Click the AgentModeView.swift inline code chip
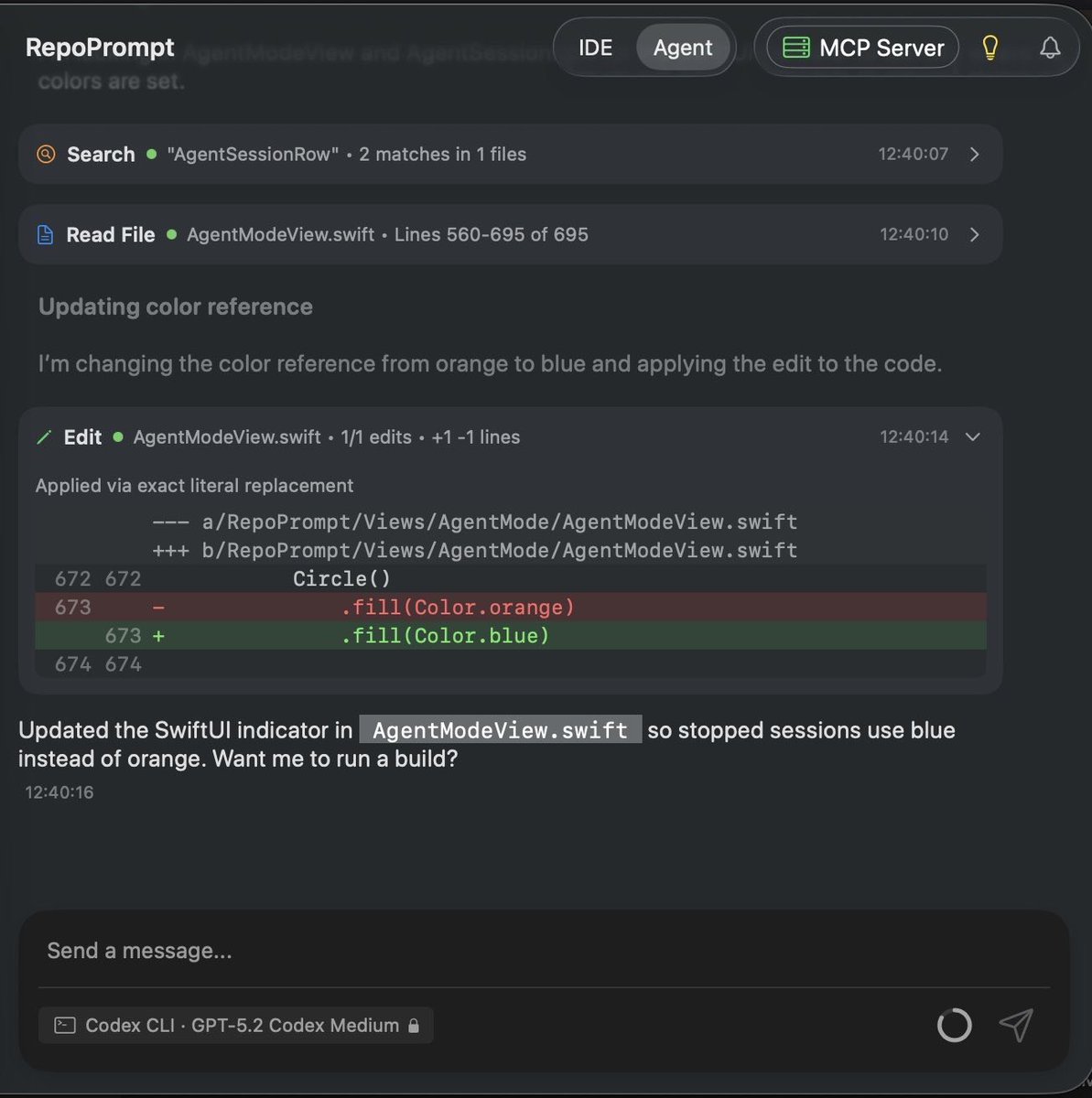 coord(500,729)
